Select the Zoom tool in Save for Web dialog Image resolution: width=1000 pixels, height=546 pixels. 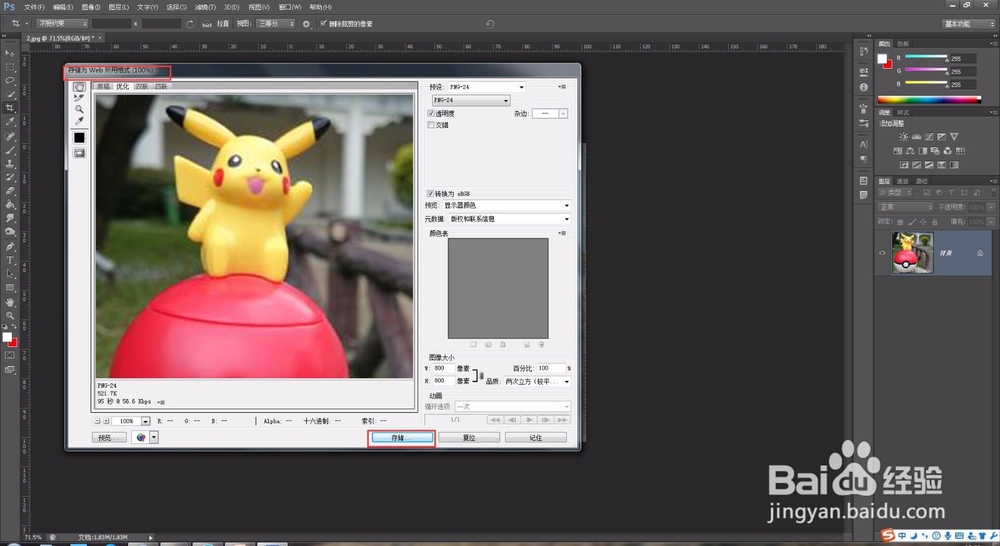79,109
